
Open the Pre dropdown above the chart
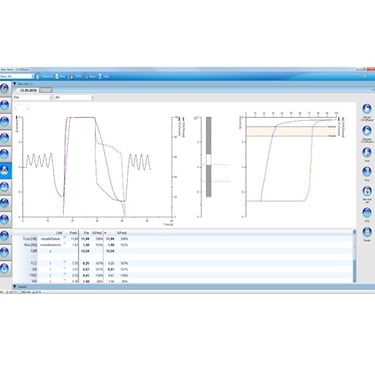[x=33, y=98]
